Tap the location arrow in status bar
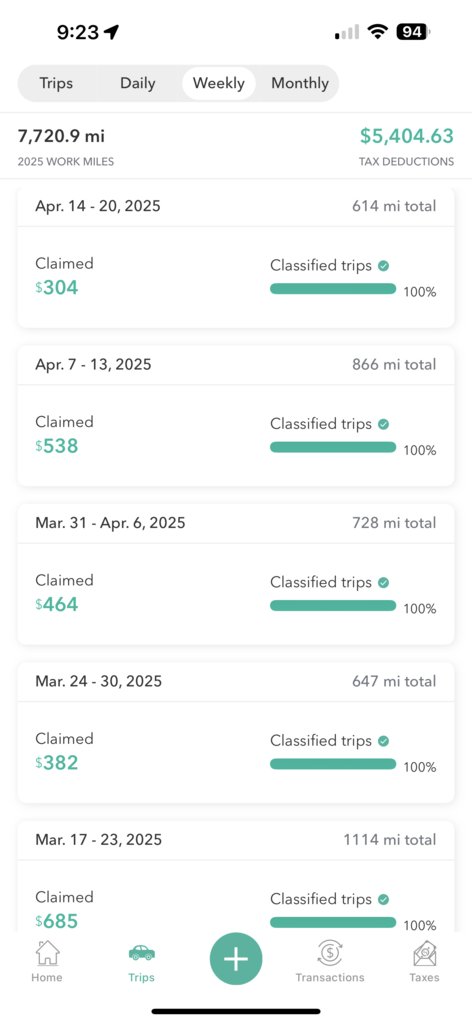Viewport: 472px width, 1023px height. click(112, 32)
